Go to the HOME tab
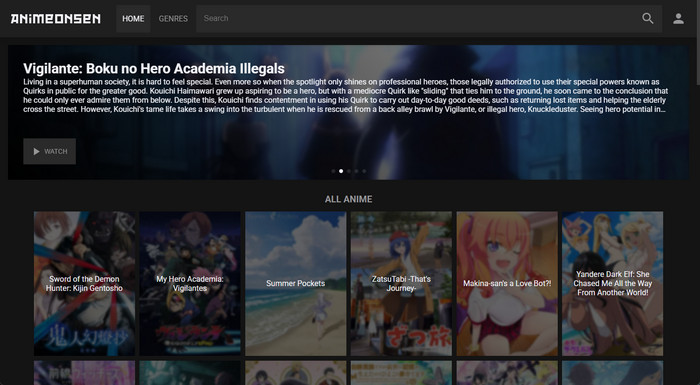 (x=133, y=19)
